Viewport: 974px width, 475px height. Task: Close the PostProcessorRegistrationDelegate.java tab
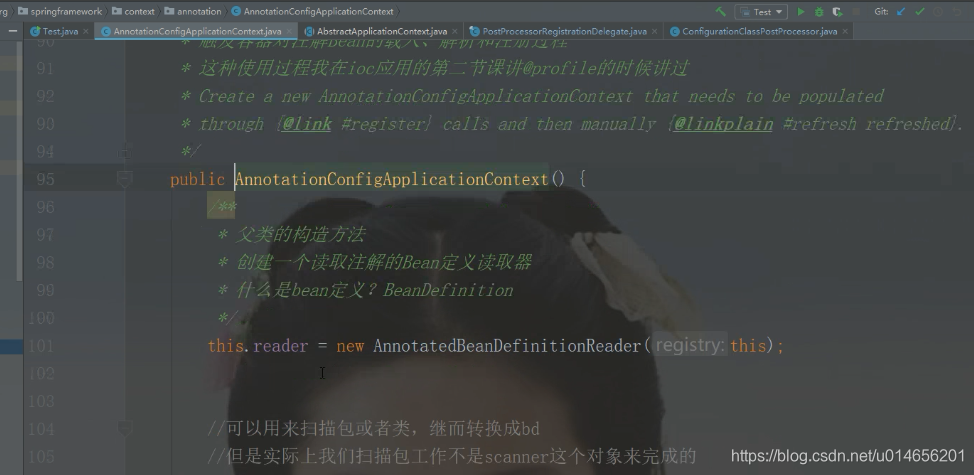point(655,31)
